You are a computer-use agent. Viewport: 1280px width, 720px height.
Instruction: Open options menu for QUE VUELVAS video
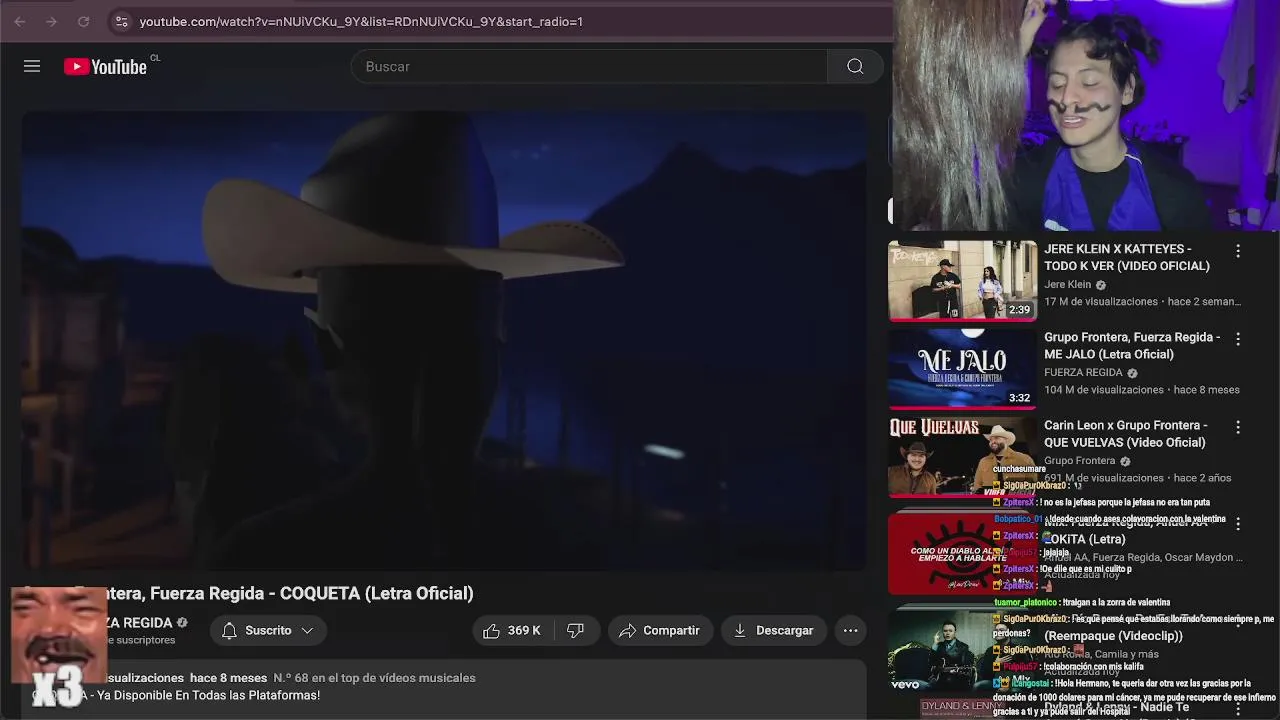(1238, 428)
